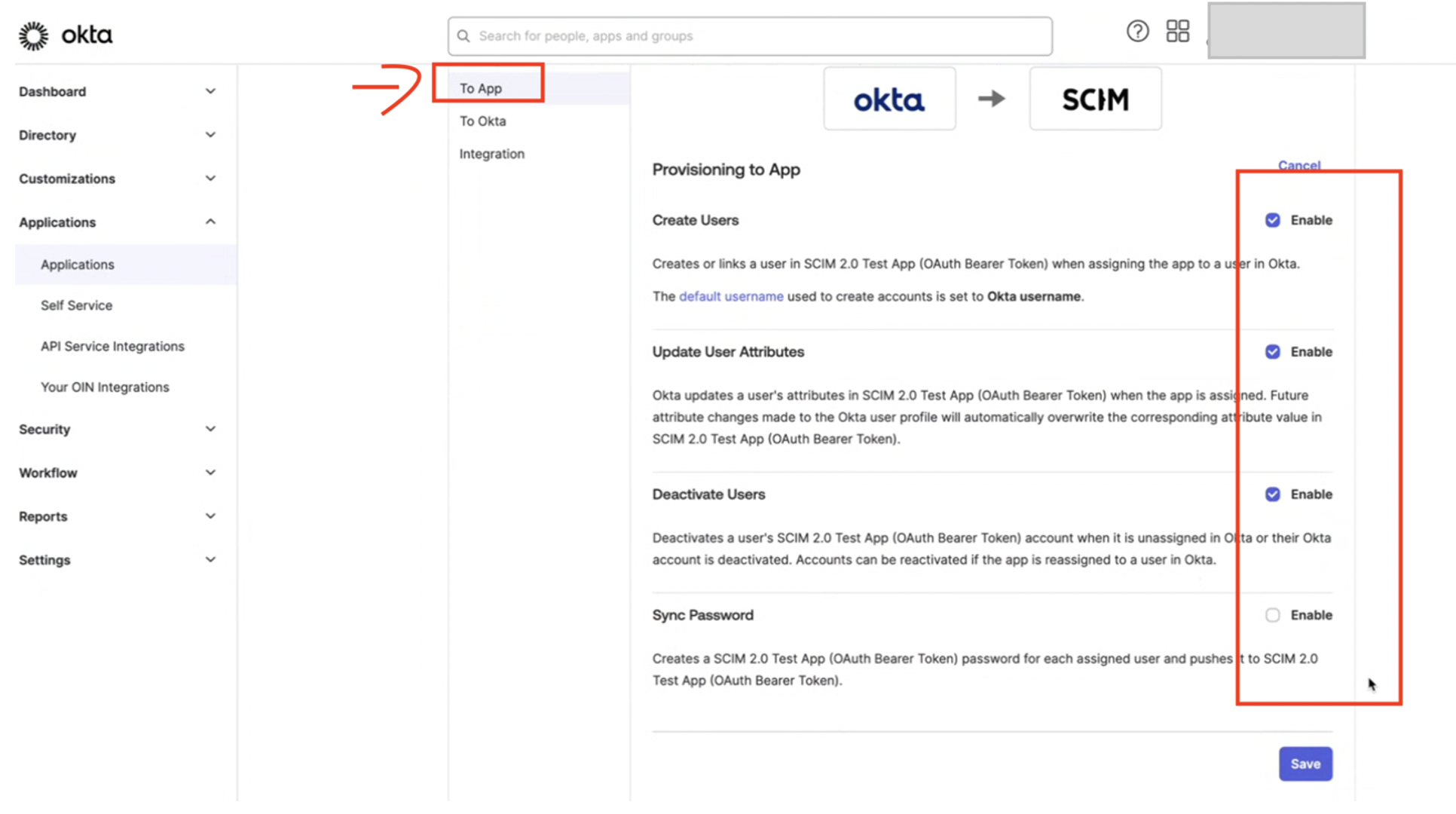Switch to the To Okta tab

482,121
